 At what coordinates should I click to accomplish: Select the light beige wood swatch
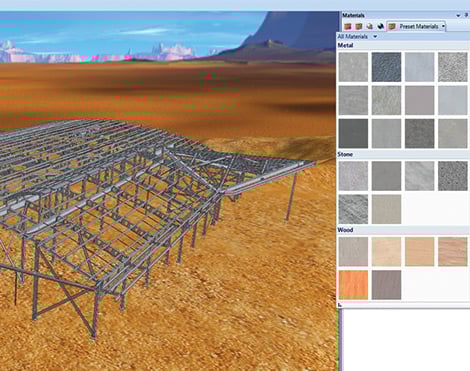click(x=386, y=251)
